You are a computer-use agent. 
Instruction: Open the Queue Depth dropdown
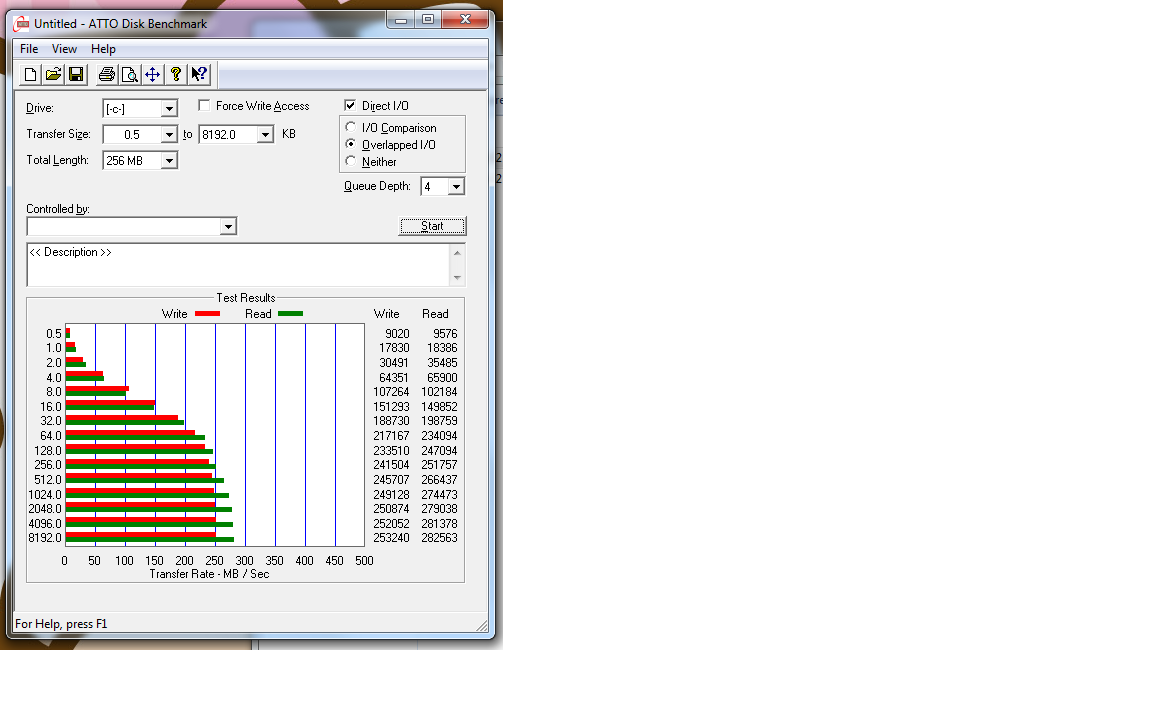[456, 187]
